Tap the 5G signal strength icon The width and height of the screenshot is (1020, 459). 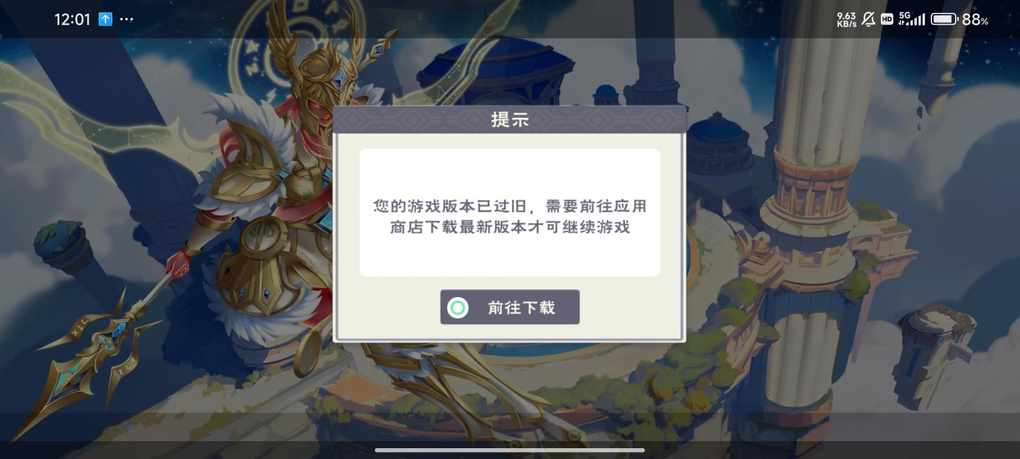pyautogui.click(x=911, y=20)
